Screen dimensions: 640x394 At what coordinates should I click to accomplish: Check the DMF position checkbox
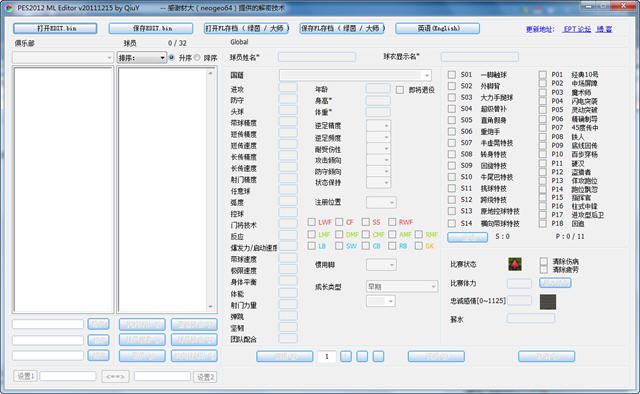[x=339, y=234]
